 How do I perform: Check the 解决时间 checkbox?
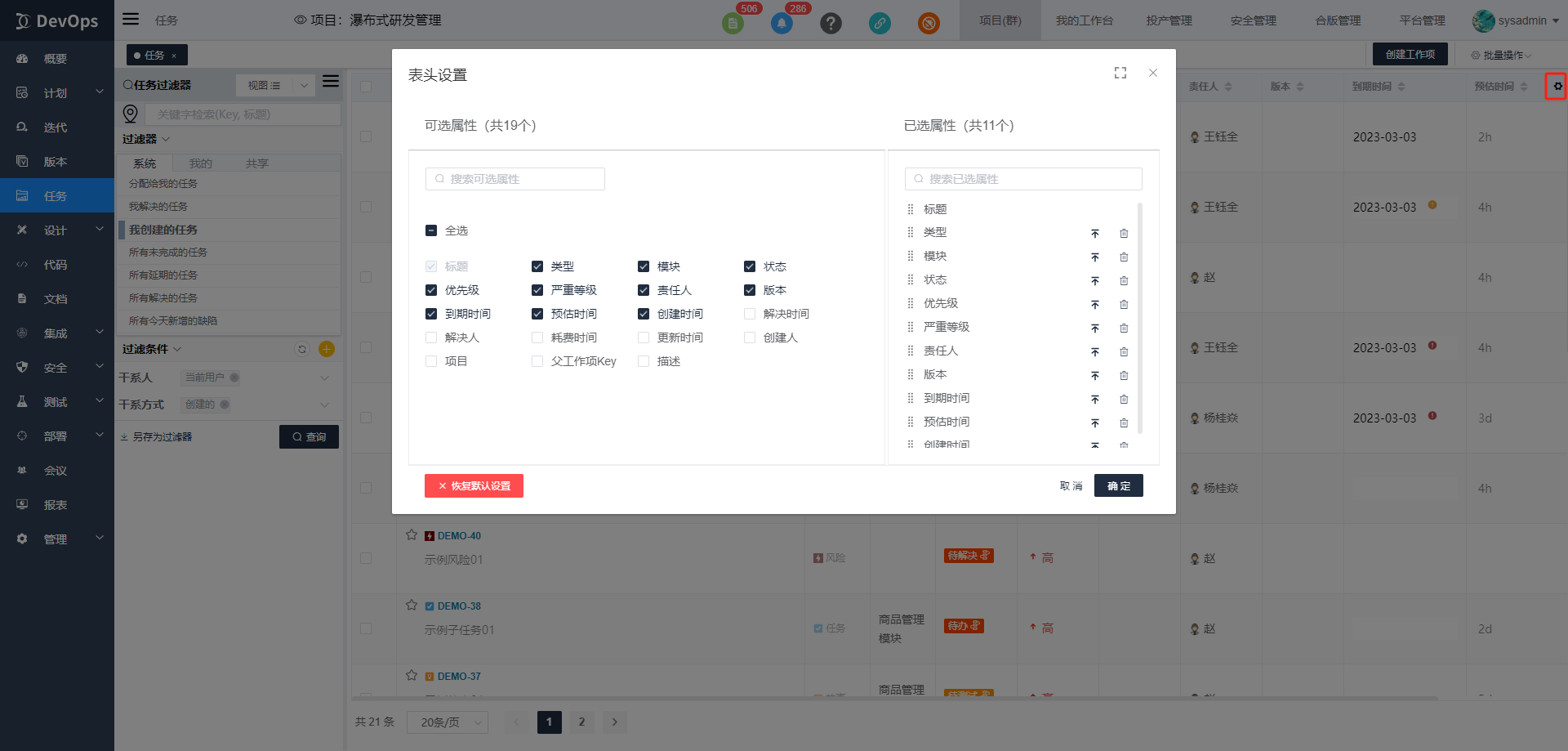pos(750,314)
